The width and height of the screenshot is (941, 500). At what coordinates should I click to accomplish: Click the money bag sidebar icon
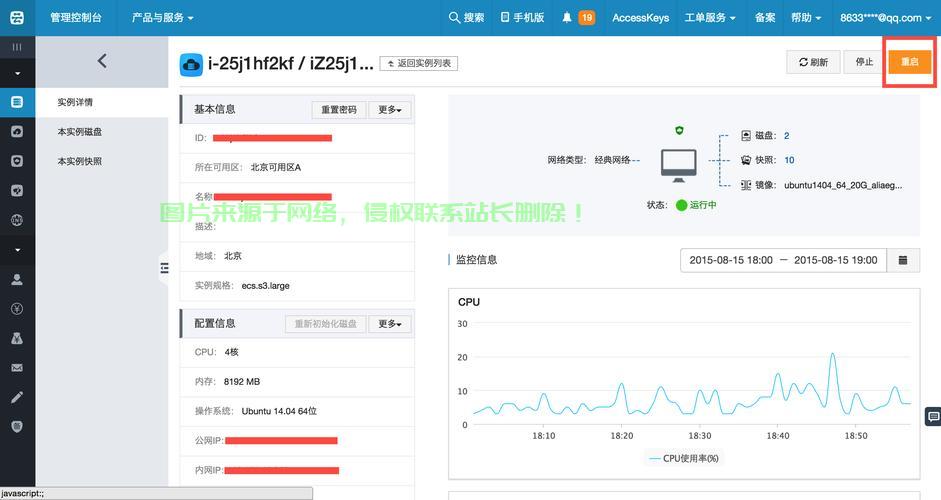[x=17, y=338]
